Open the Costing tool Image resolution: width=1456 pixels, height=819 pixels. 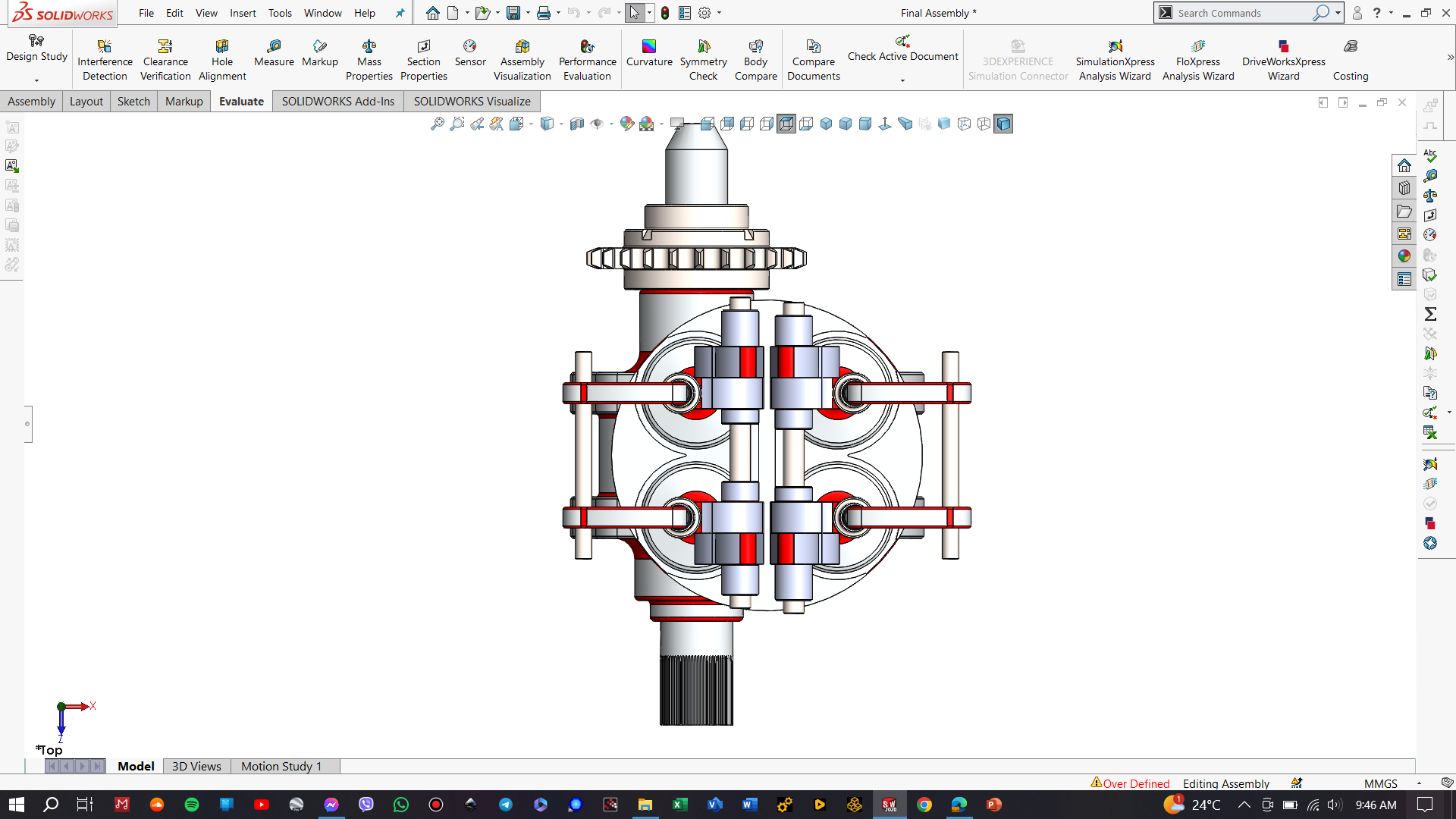[1351, 59]
